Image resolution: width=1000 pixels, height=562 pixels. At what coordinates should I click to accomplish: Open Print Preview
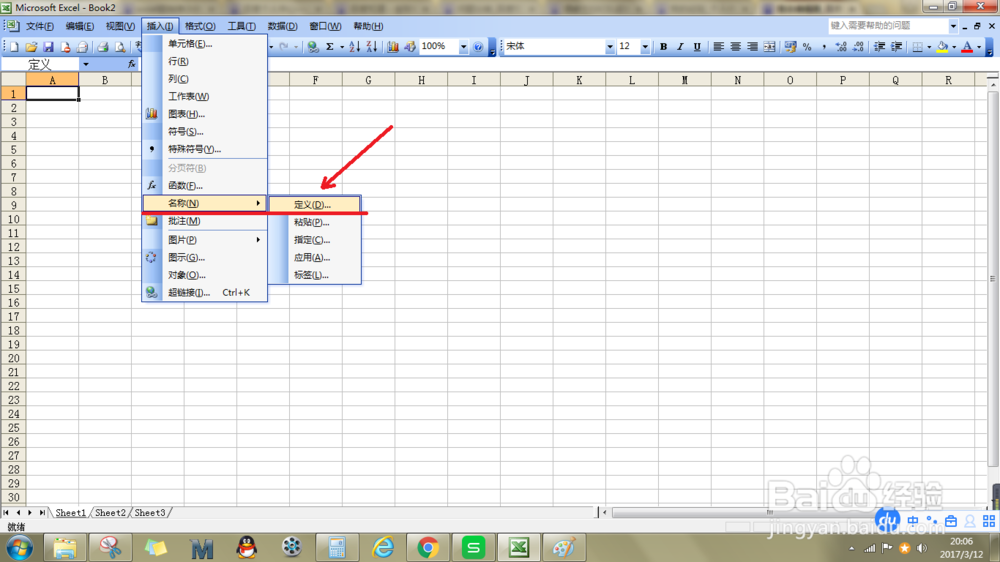[120, 47]
